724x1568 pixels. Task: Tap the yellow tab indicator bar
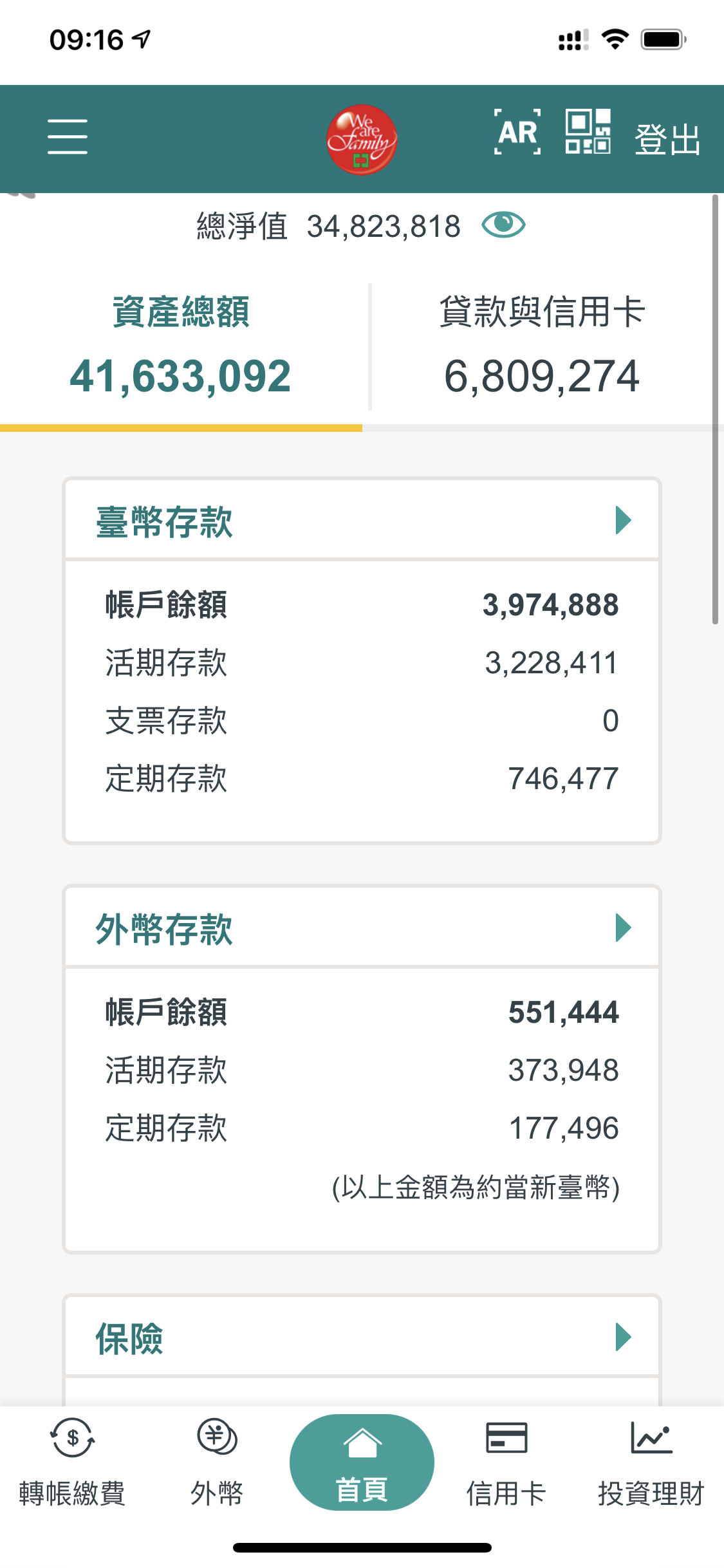[x=181, y=428]
